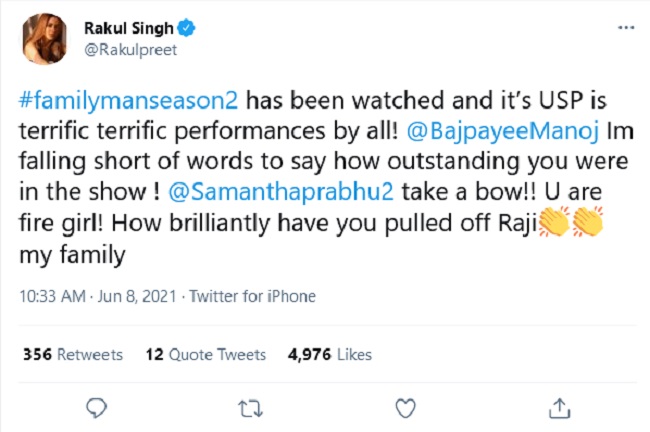
Task: Open the share tweet icon
Action: pos(560,407)
